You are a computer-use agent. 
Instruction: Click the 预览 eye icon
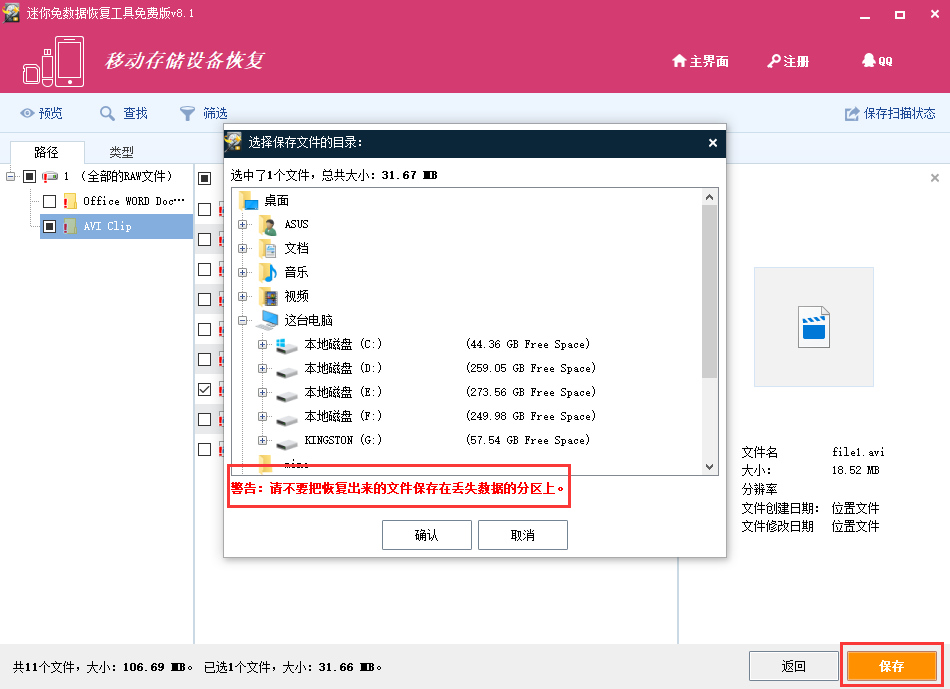[x=27, y=113]
